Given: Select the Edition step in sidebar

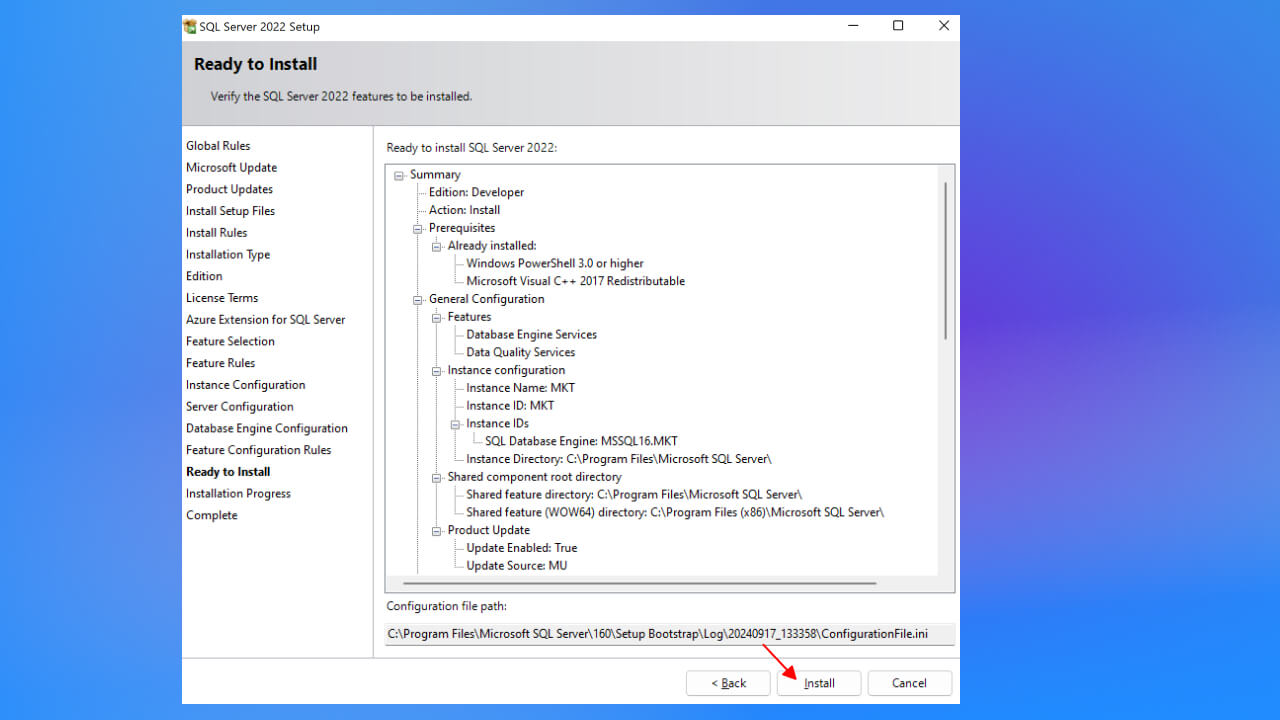Looking at the screenshot, I should pyautogui.click(x=204, y=276).
